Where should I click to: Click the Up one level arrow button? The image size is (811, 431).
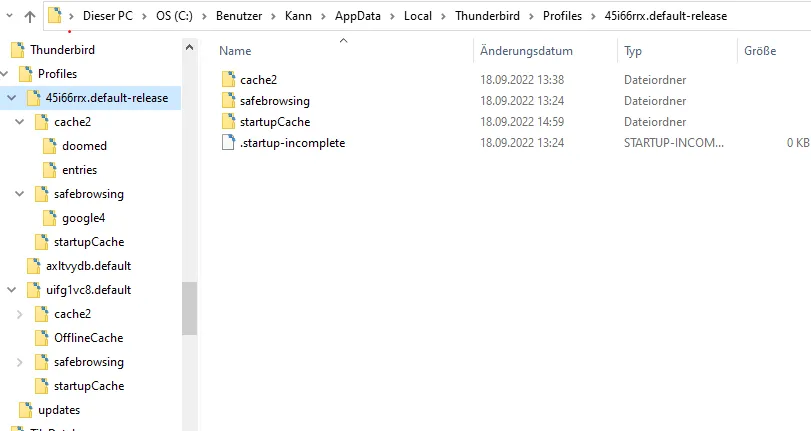(29, 17)
